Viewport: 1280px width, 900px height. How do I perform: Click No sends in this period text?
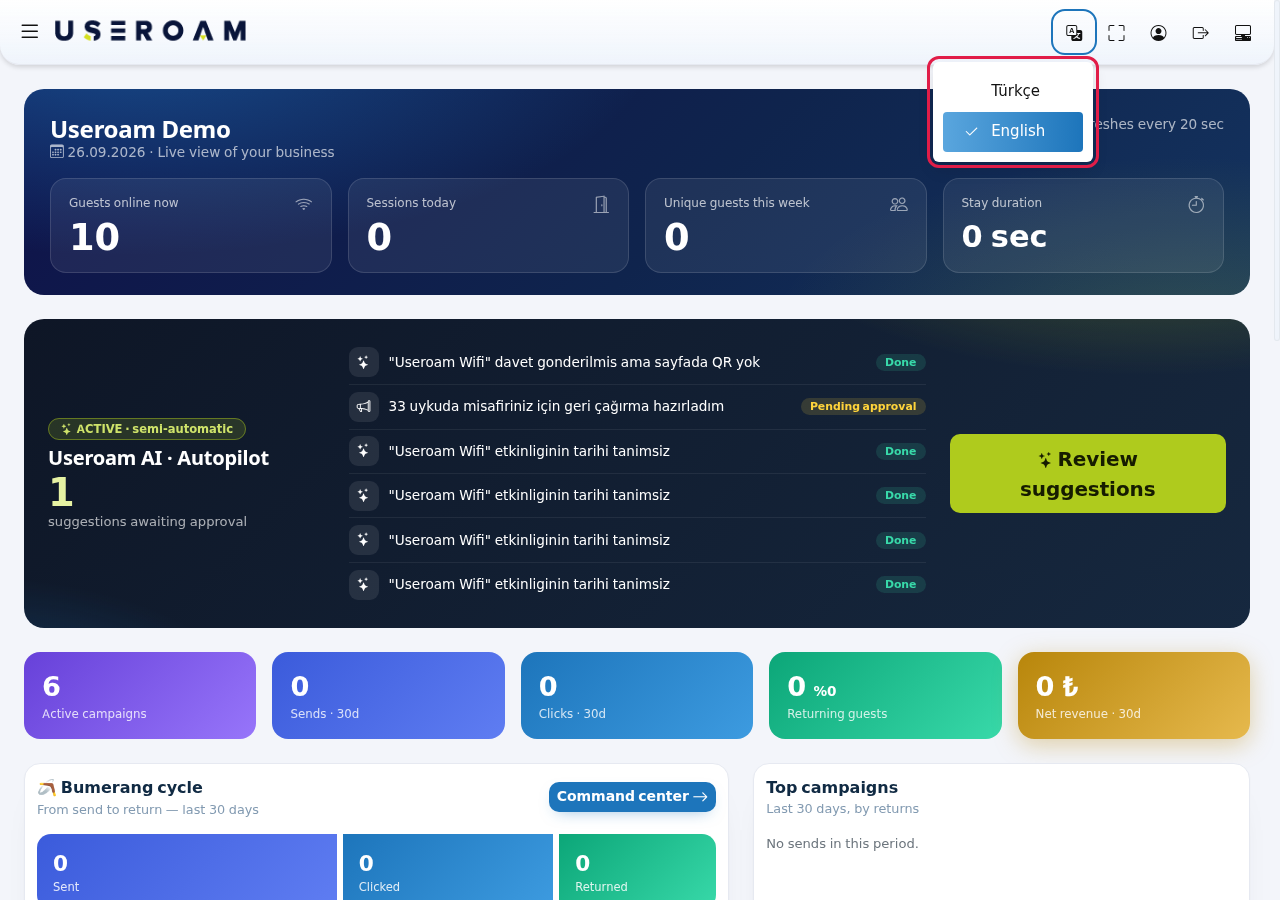point(842,844)
